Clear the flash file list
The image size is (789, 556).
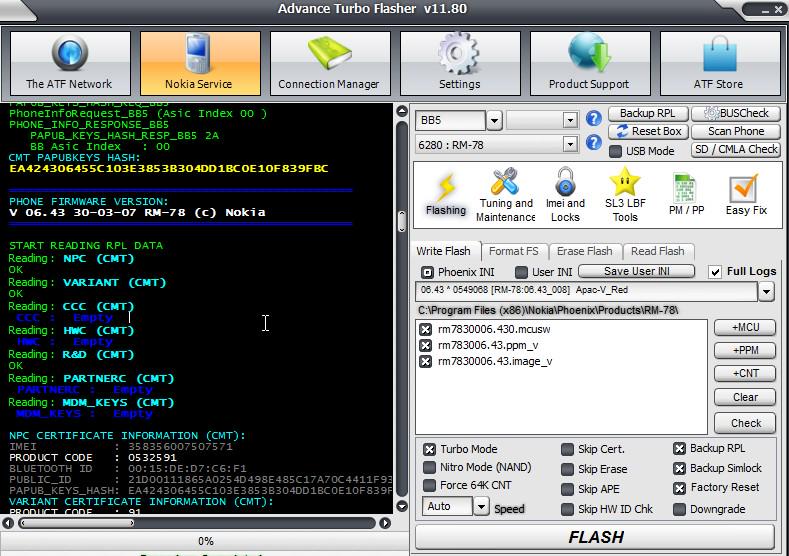[x=745, y=398]
